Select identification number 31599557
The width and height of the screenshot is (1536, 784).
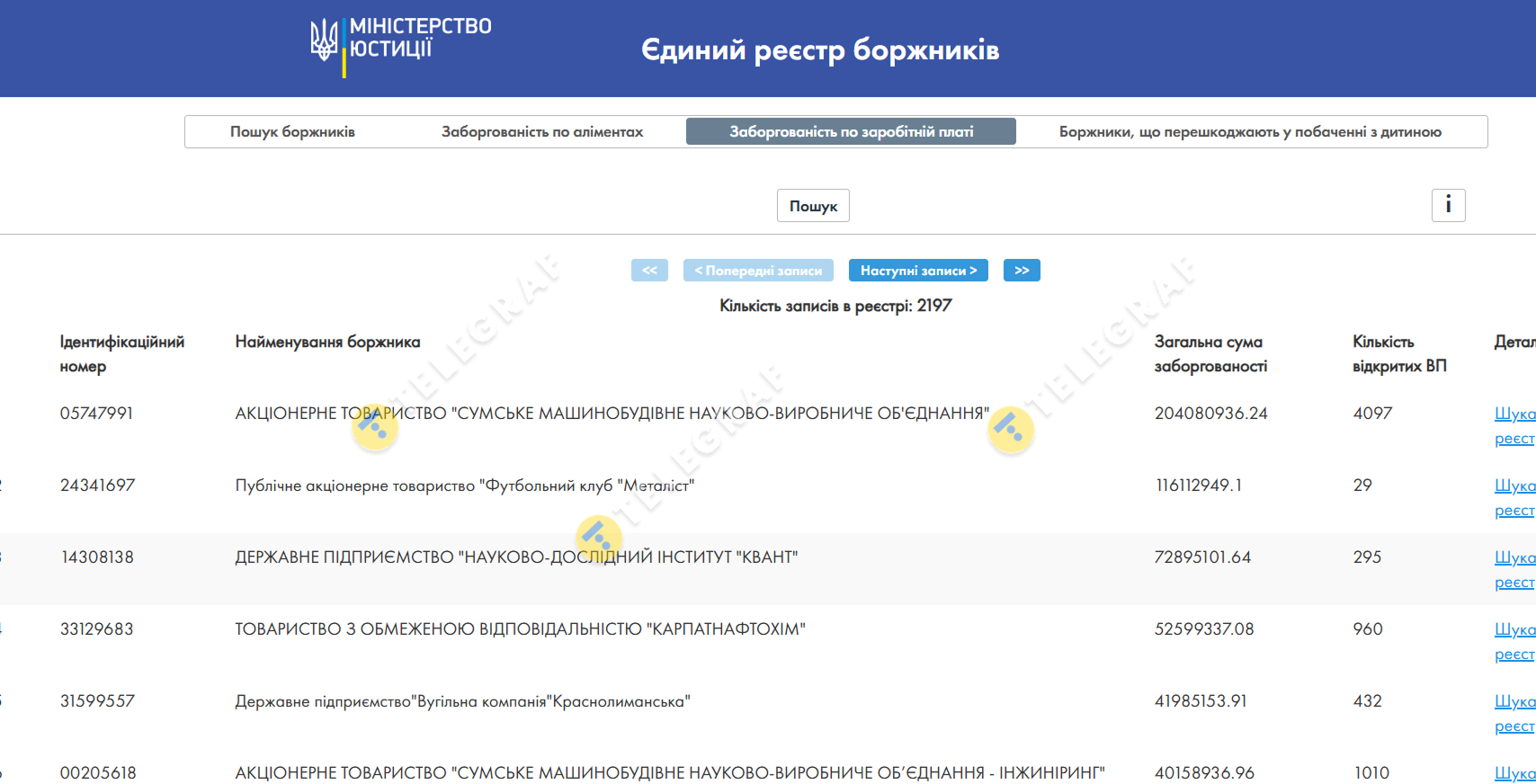(x=97, y=701)
